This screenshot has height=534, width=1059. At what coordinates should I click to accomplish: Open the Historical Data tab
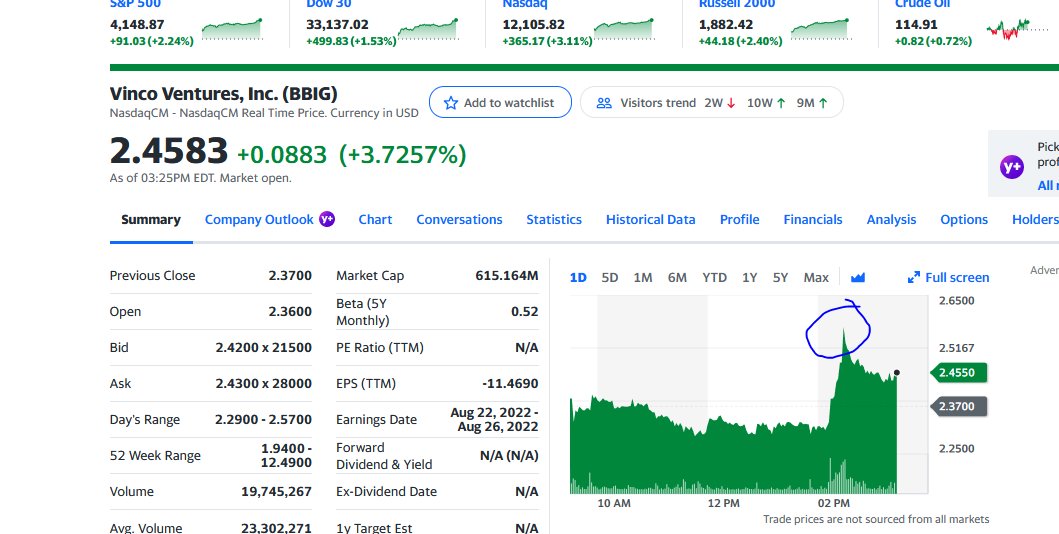[650, 219]
